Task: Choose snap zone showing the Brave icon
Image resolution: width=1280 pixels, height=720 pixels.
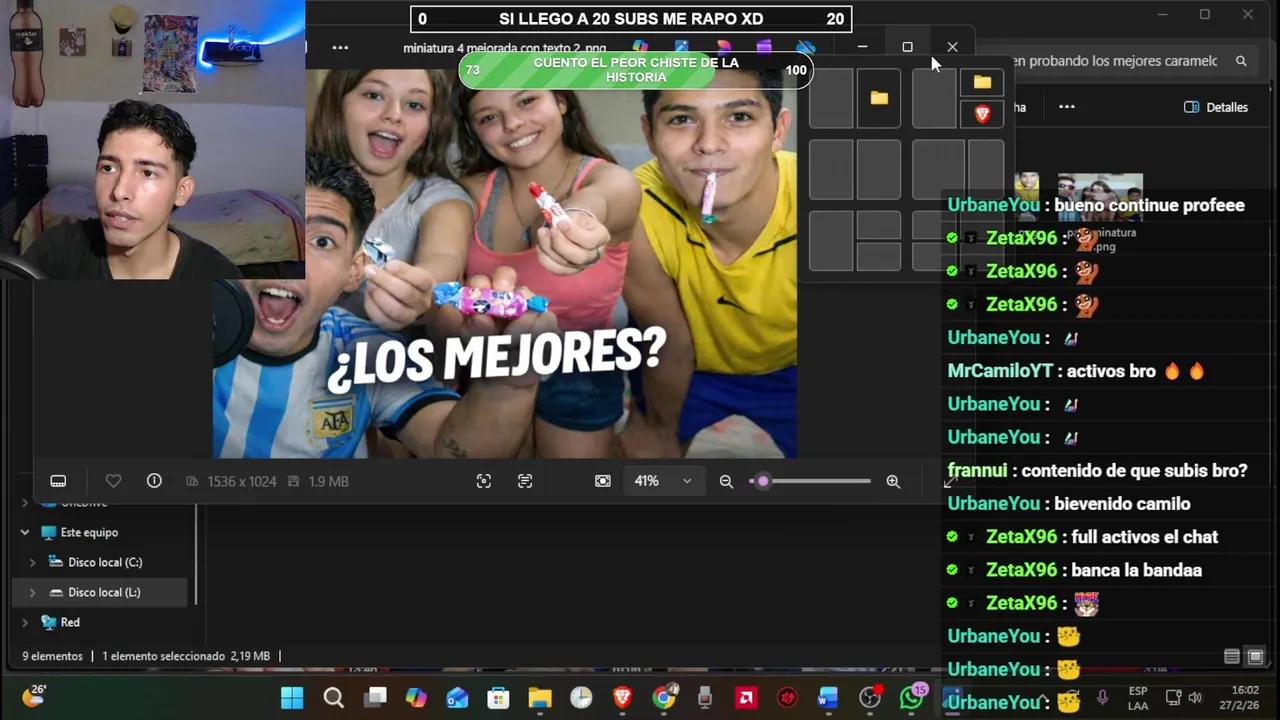Action: tap(982, 115)
